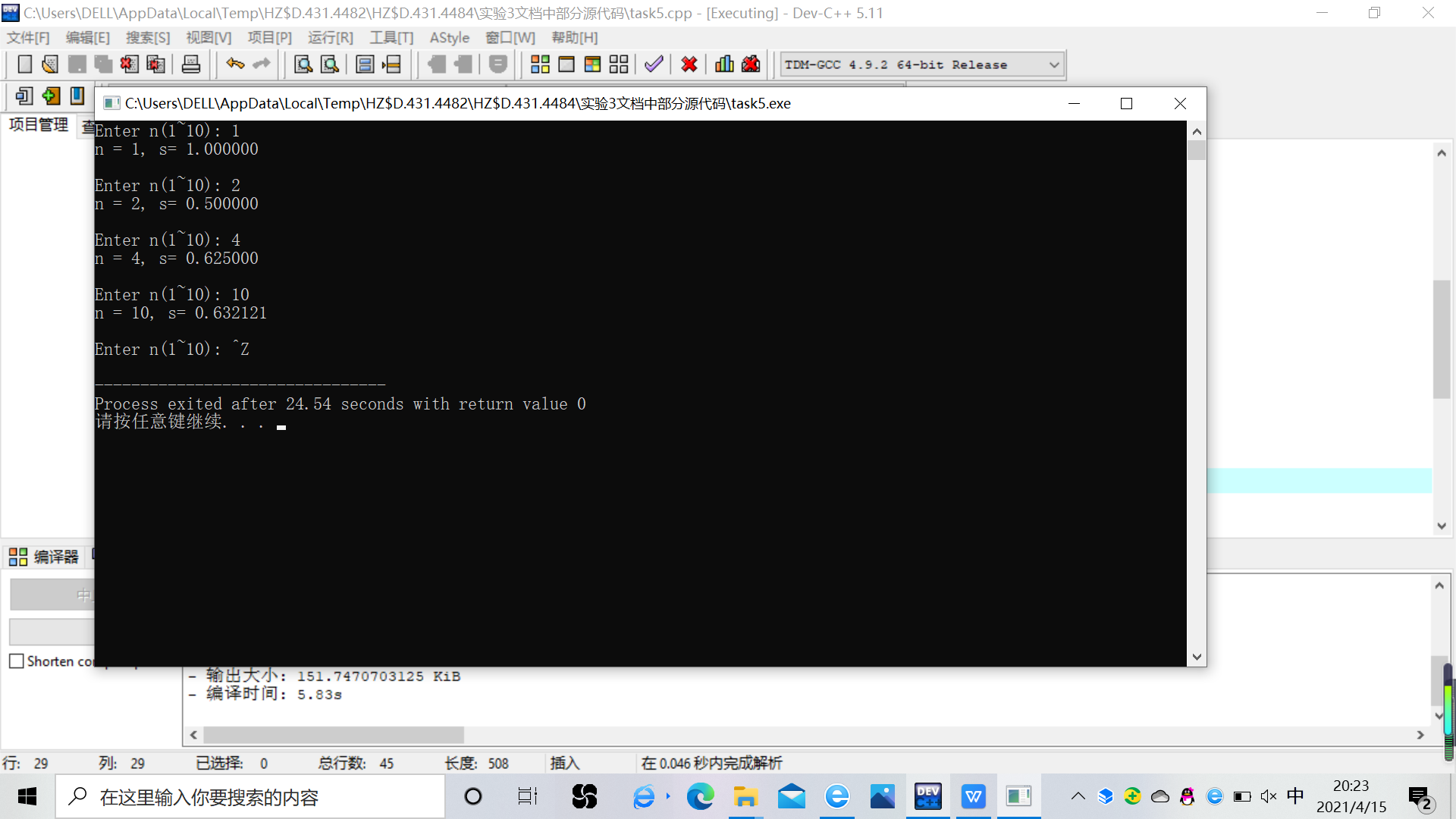Open the AStyle menu
Viewport: 1456px width, 819px height.
pyautogui.click(x=449, y=38)
